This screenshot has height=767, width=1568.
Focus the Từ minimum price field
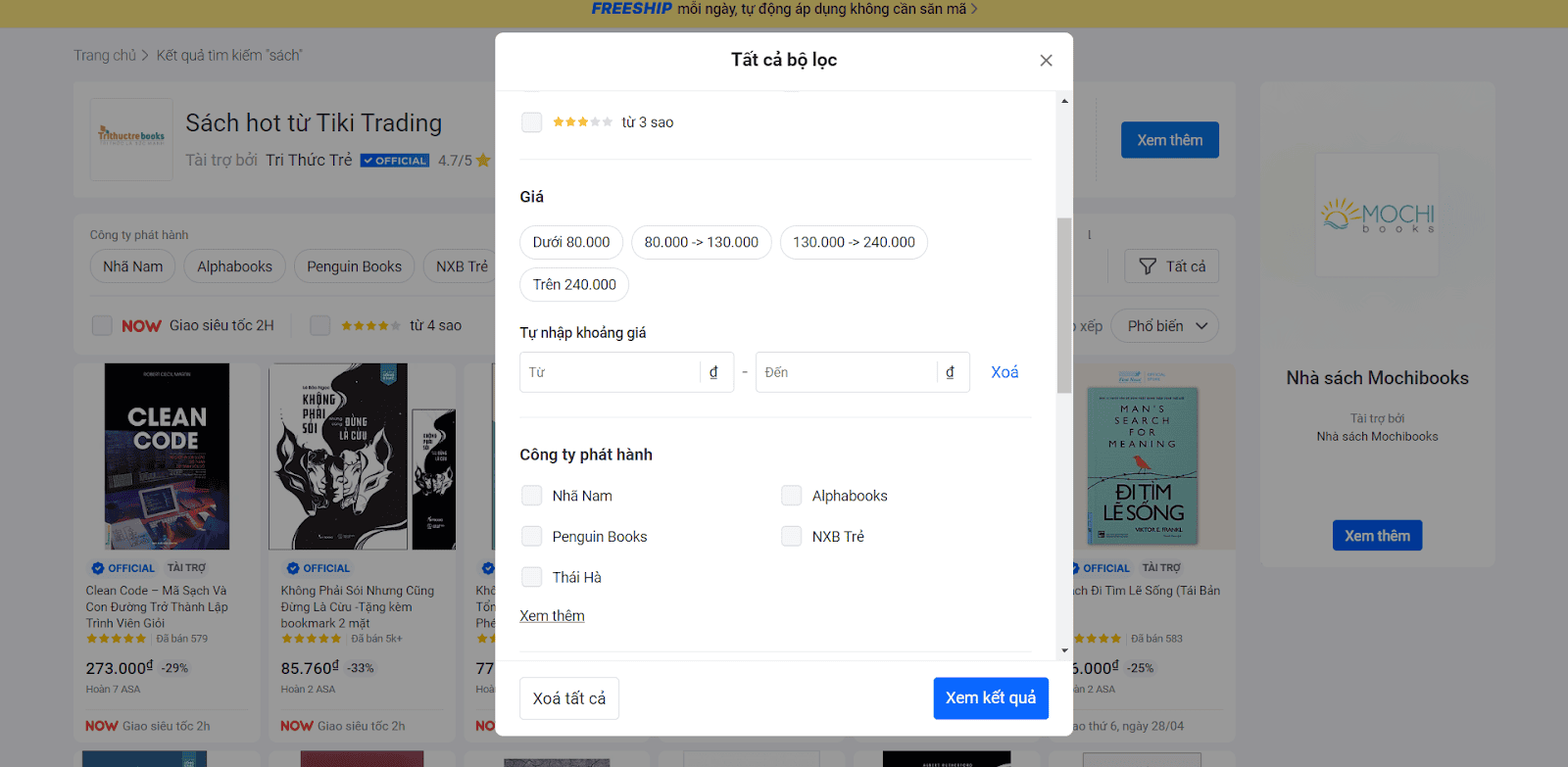pos(612,372)
